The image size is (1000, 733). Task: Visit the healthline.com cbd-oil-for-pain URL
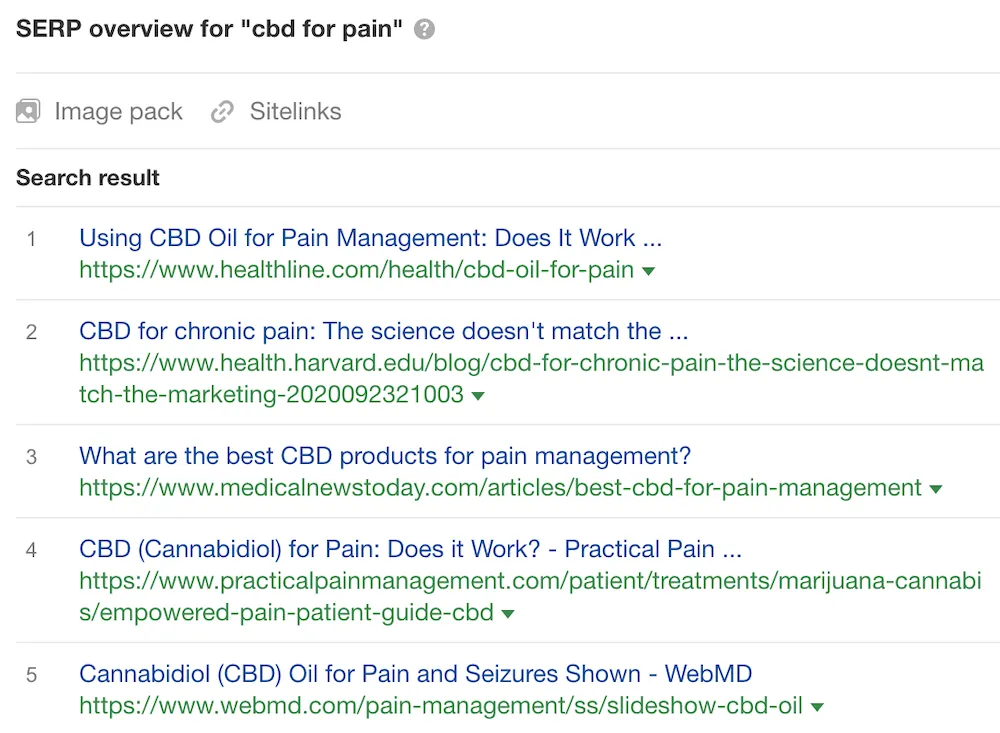(x=356, y=270)
